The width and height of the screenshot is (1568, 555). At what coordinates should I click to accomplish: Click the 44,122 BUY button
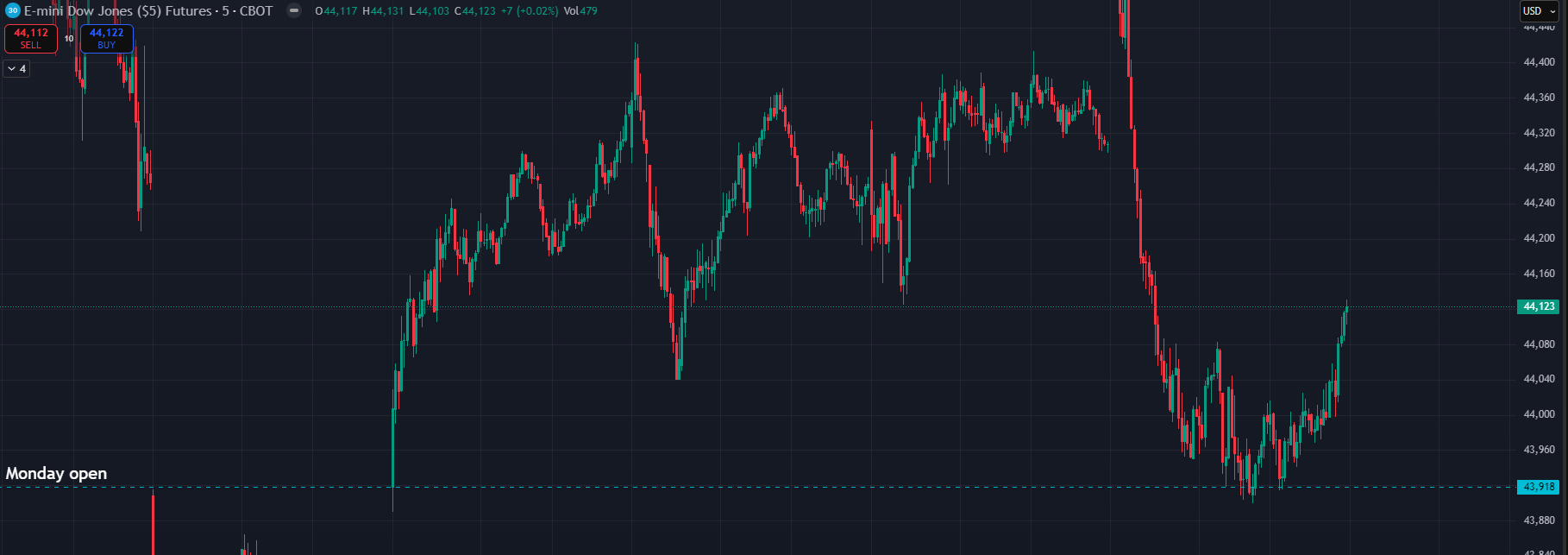107,38
